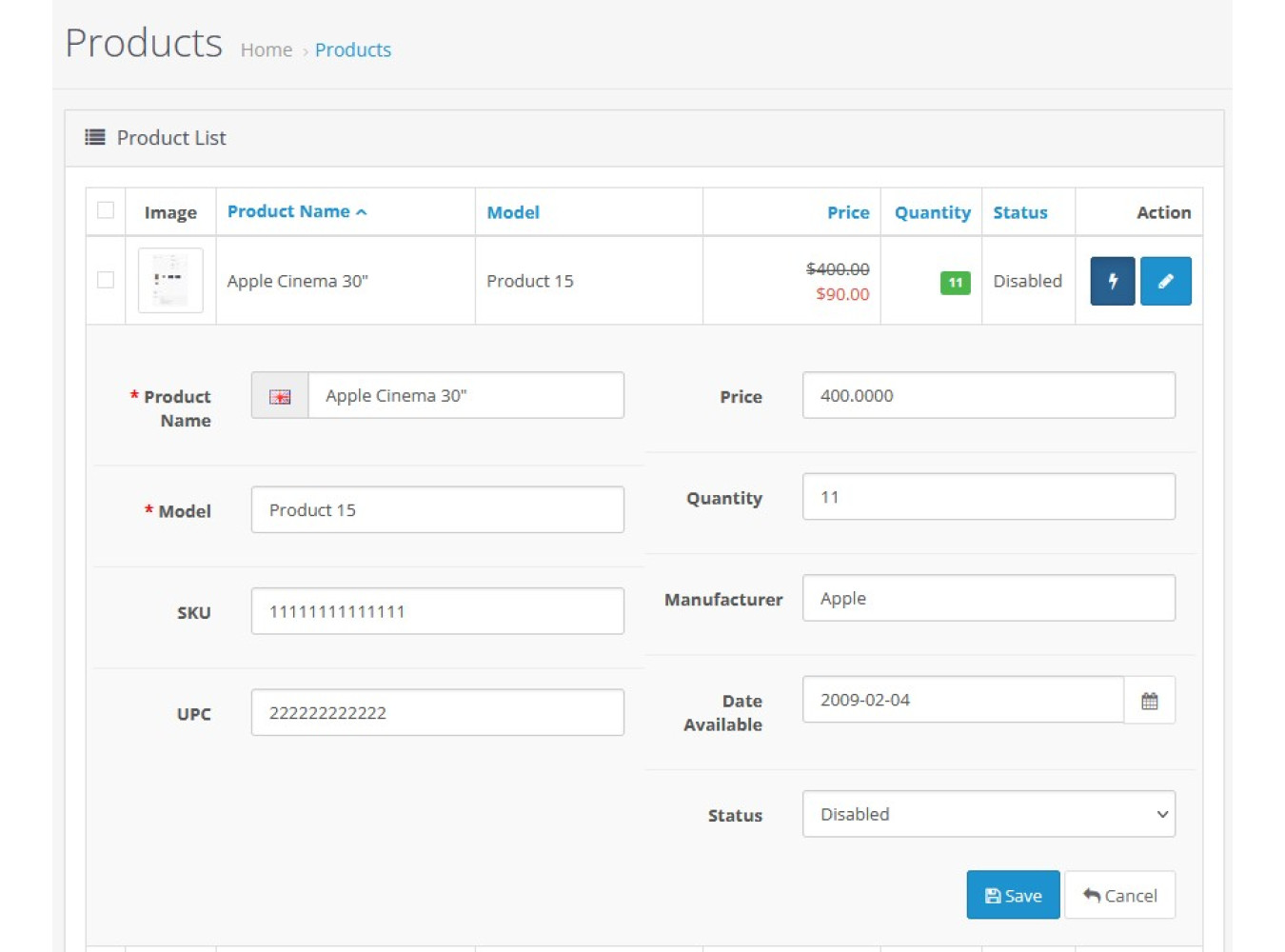Sort table by Model column header

513,212
